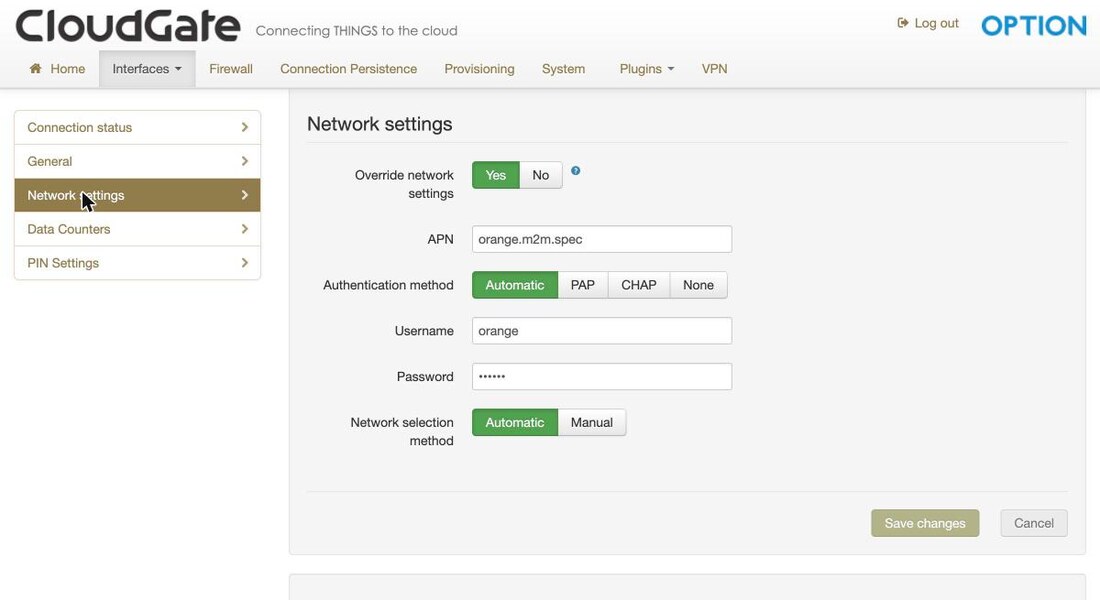
Task: Click the Network settings page heading
Action: (x=380, y=124)
